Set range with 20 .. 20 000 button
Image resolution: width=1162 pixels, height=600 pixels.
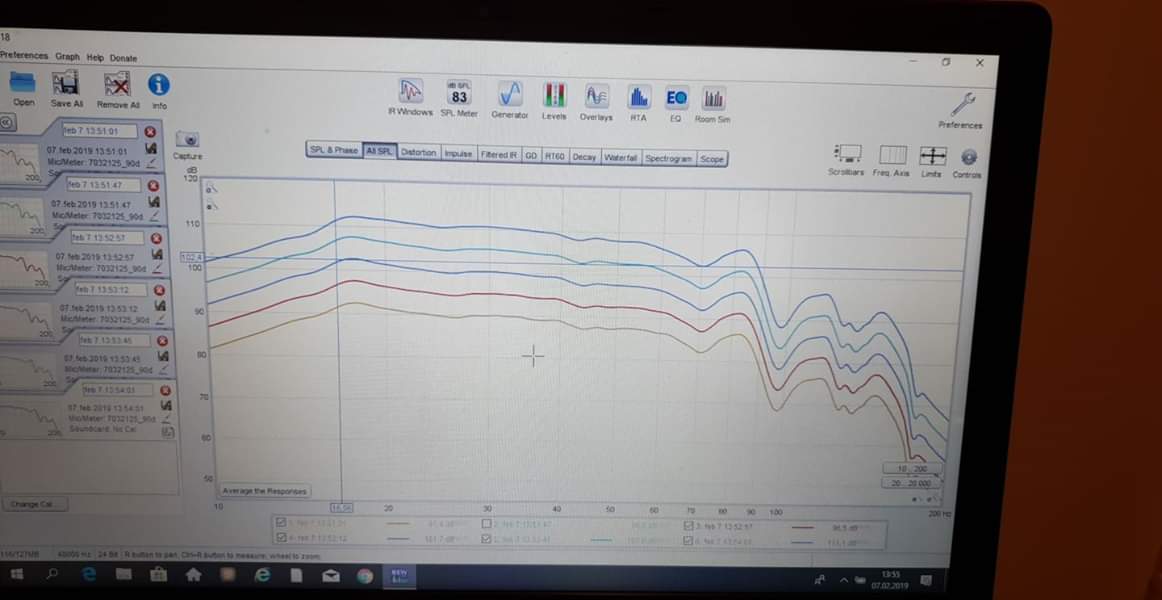coord(912,483)
